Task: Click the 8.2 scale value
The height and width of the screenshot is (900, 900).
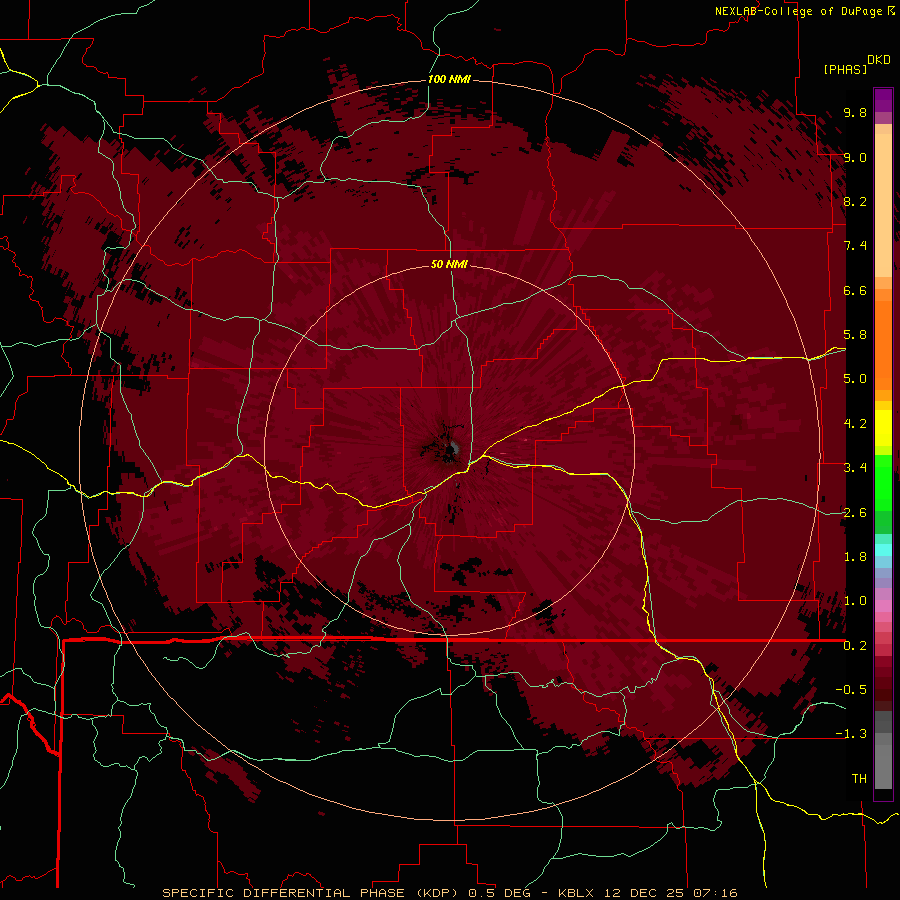Action: [x=855, y=201]
